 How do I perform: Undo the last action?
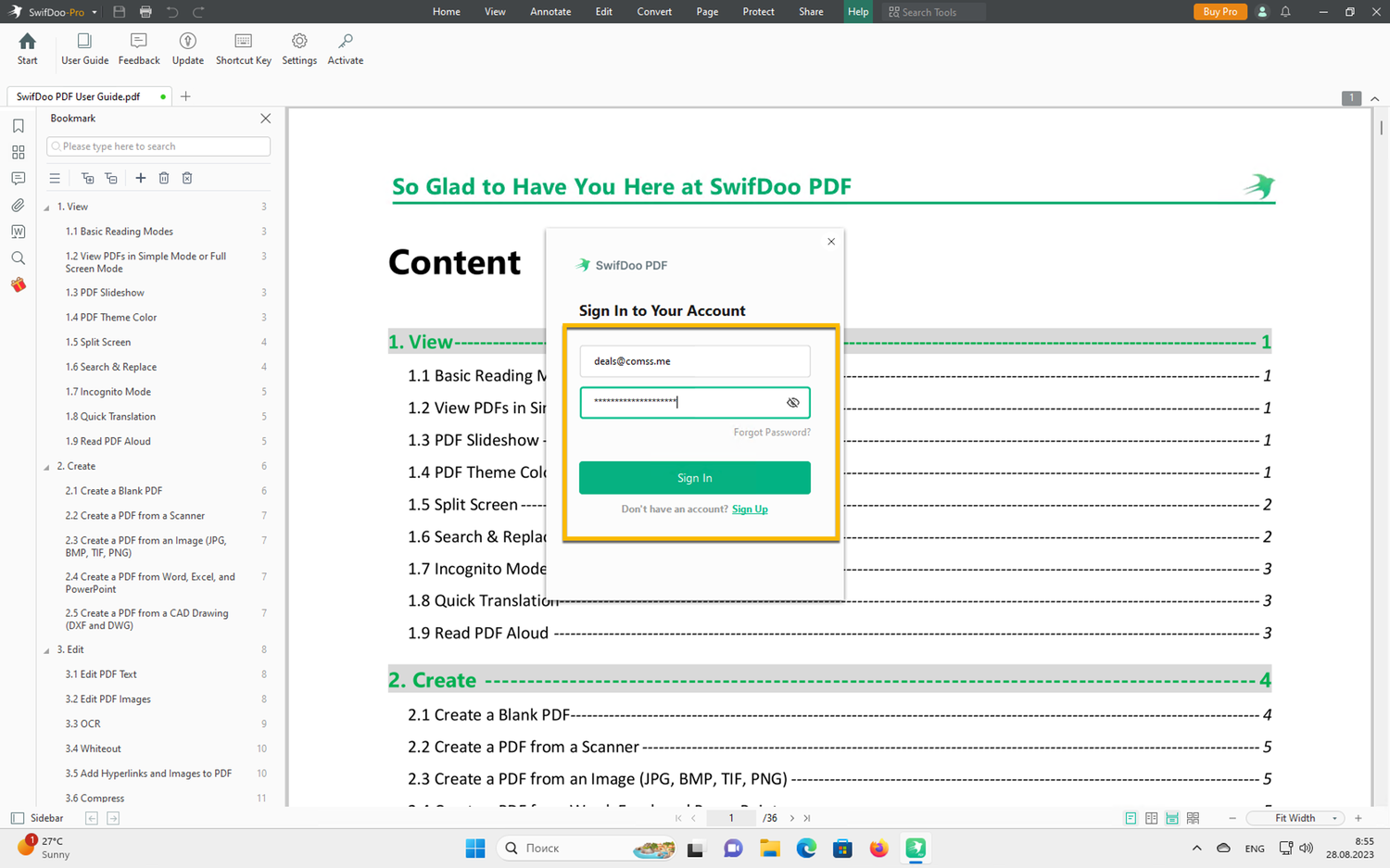pos(172,12)
